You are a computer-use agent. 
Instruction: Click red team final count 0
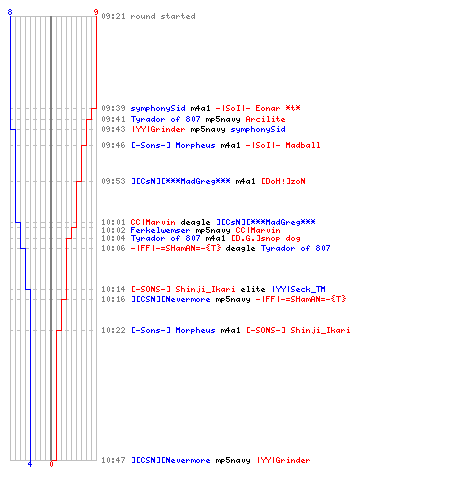[51, 464]
